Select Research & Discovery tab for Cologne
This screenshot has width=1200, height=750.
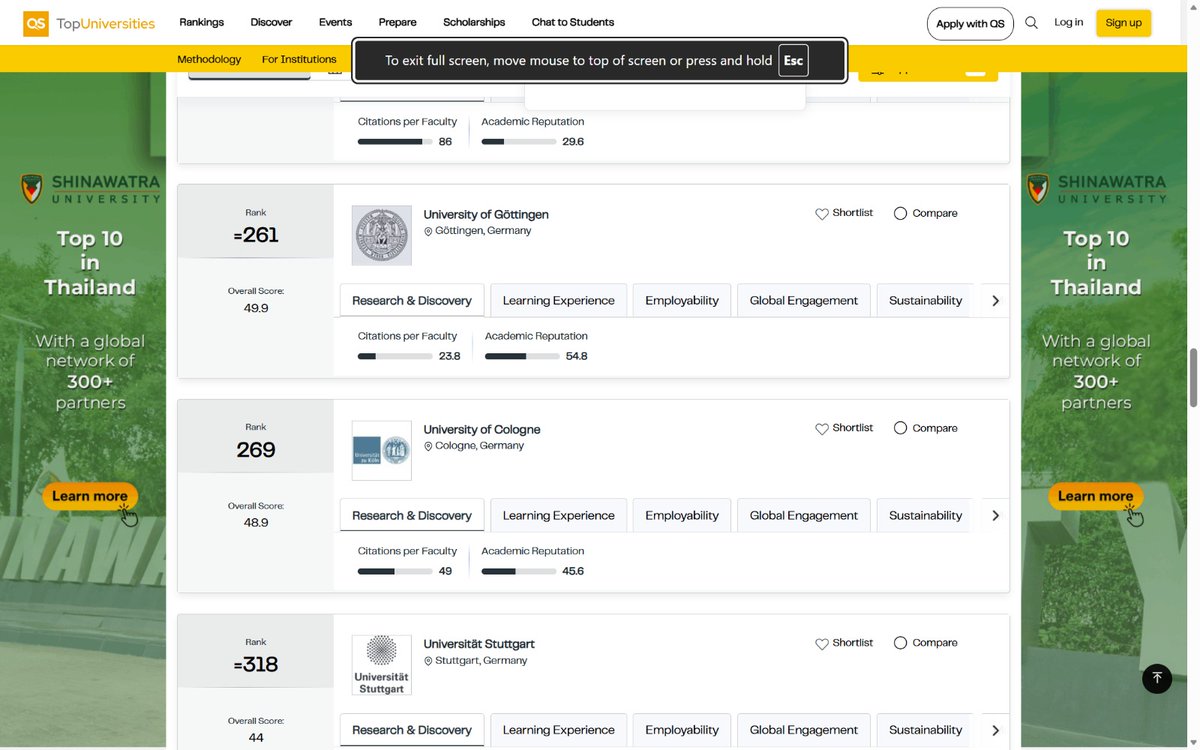412,516
